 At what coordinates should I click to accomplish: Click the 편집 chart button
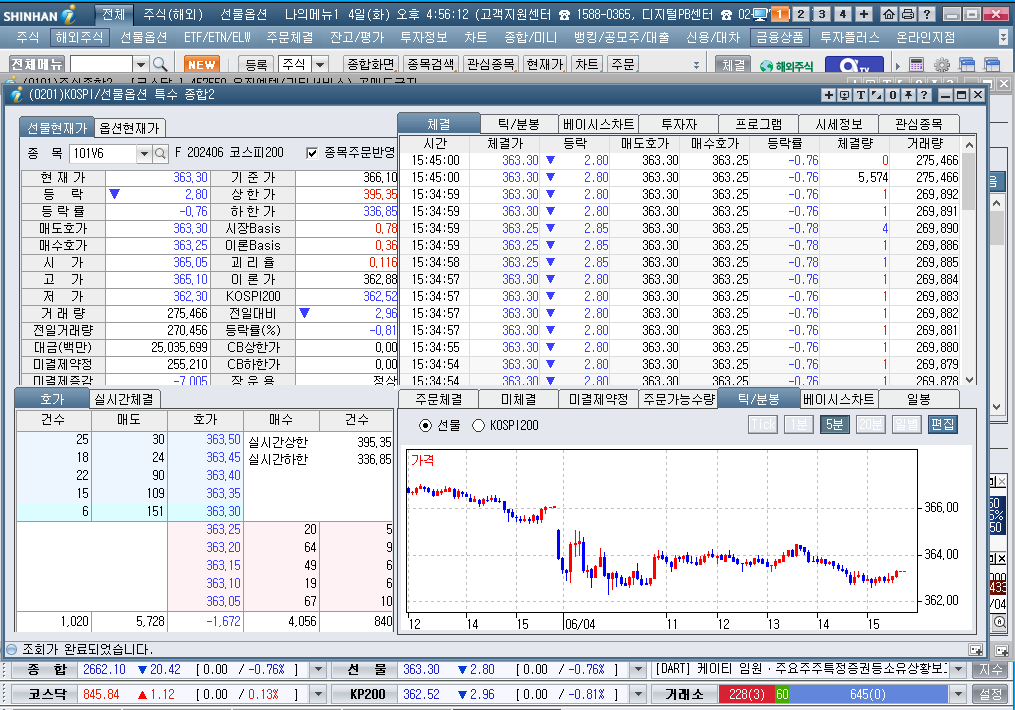click(x=942, y=425)
